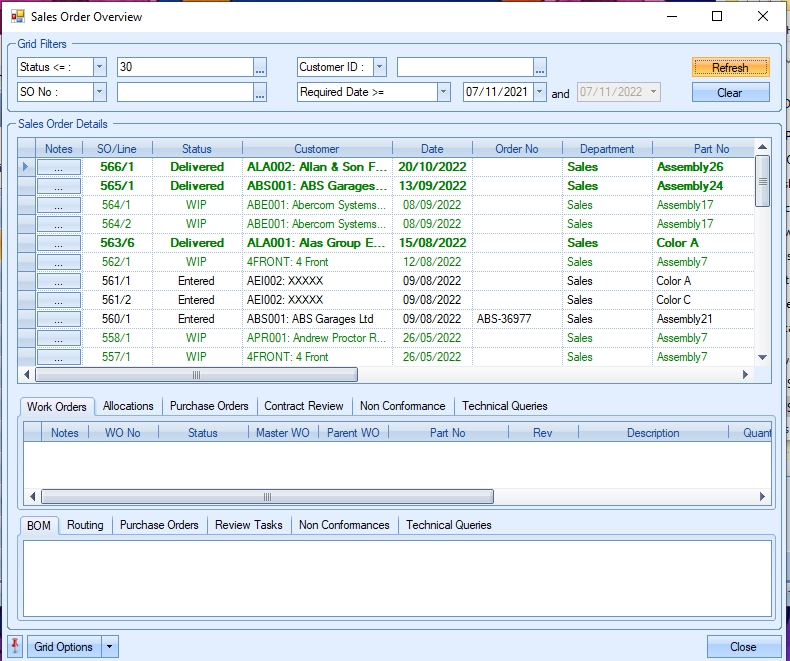Viewport: 790px width, 661px height.
Task: Click the Clear filters button
Action: [x=730, y=92]
